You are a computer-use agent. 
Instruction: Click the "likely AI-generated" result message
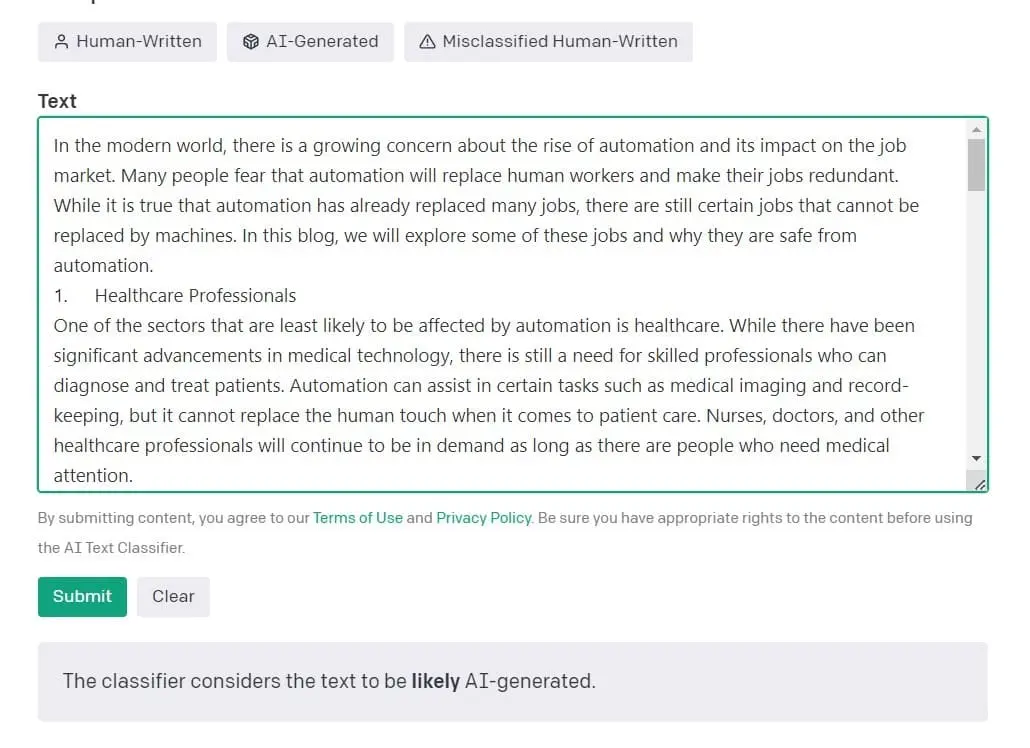(x=329, y=682)
